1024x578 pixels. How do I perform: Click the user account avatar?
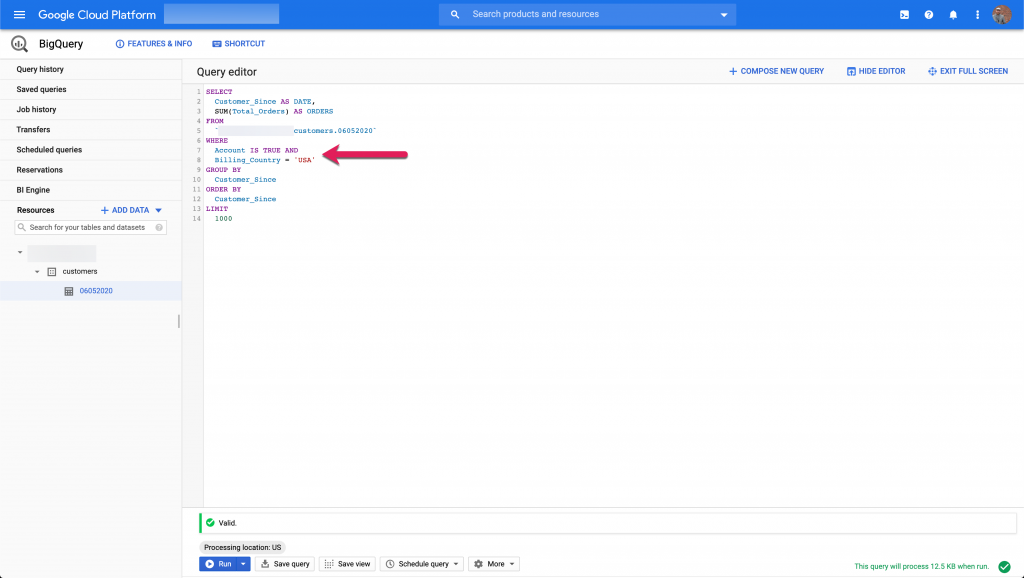pyautogui.click(x=1001, y=15)
